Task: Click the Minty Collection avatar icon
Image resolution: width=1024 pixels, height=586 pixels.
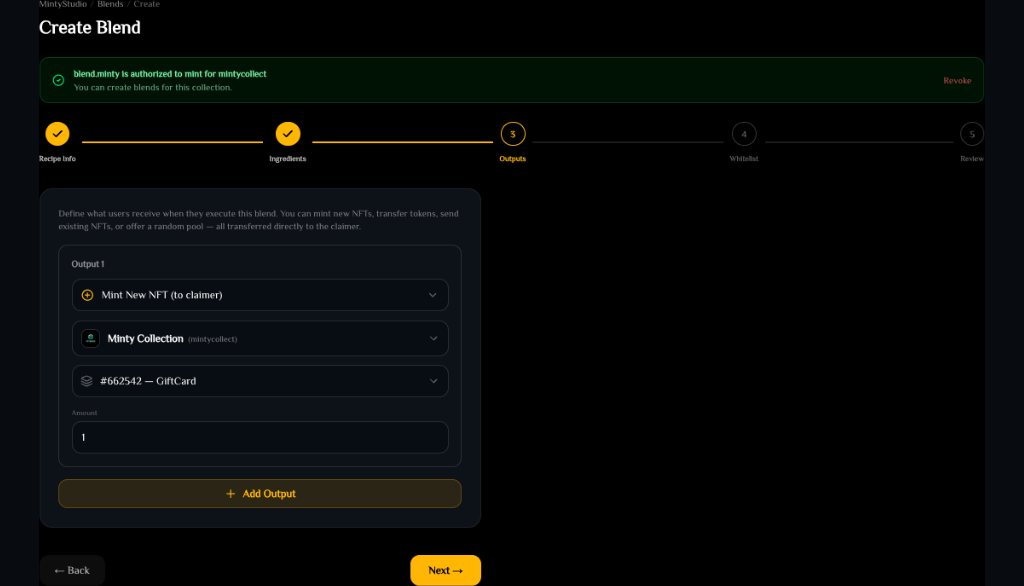Action: [x=90, y=338]
